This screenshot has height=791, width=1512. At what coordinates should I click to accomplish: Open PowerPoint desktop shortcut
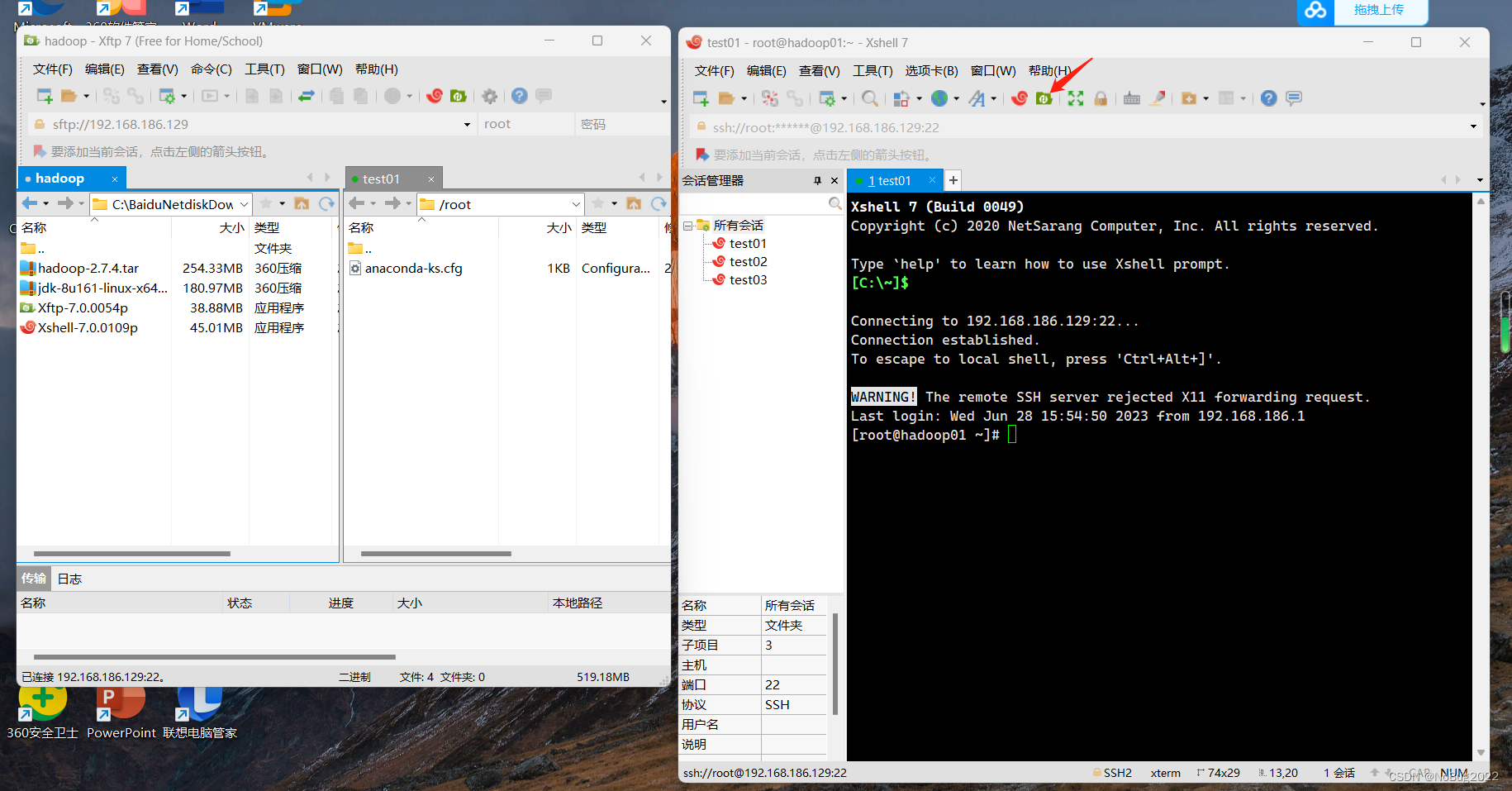pyautogui.click(x=121, y=712)
